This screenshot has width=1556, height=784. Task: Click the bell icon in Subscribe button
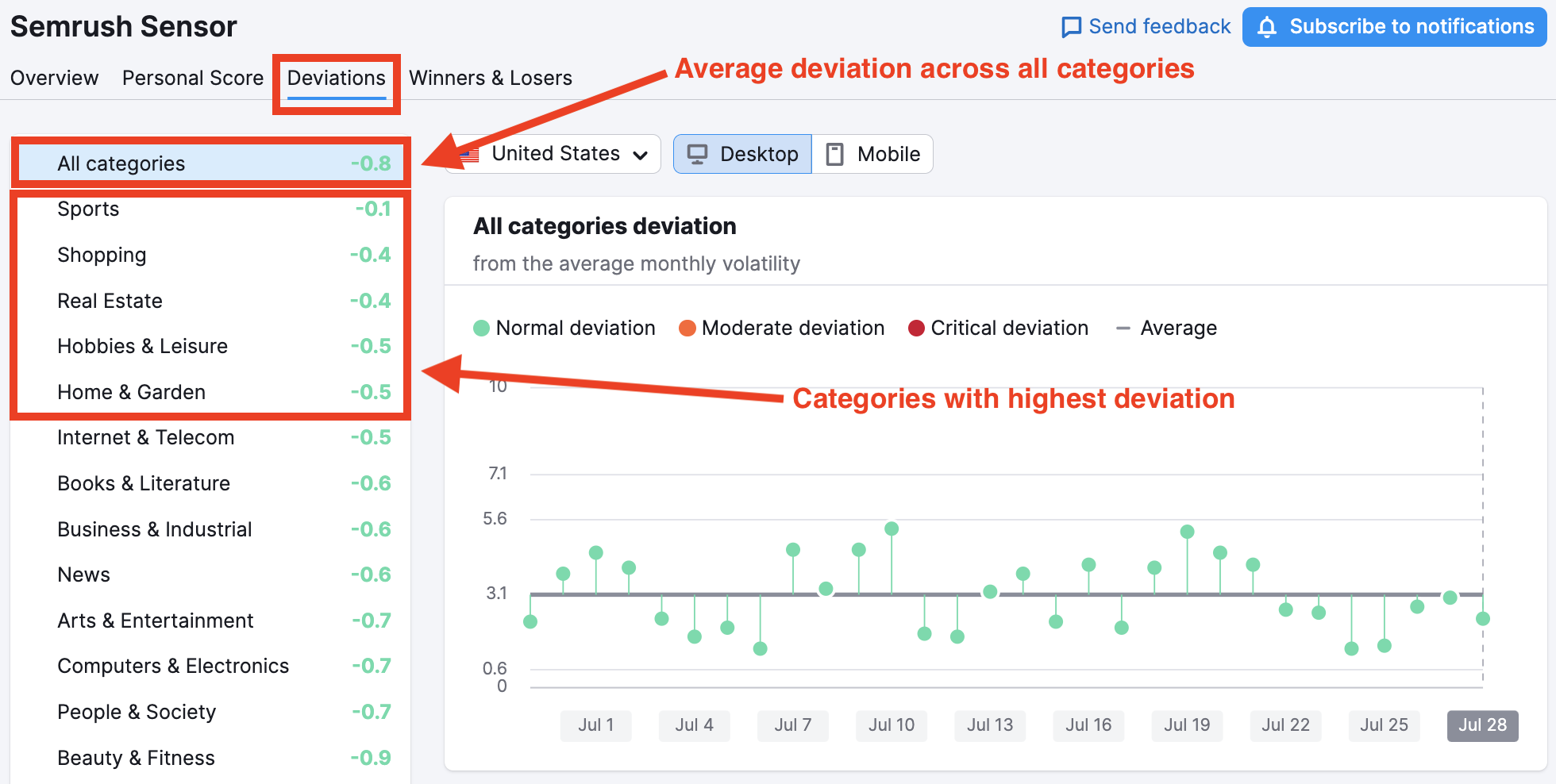tap(1267, 27)
